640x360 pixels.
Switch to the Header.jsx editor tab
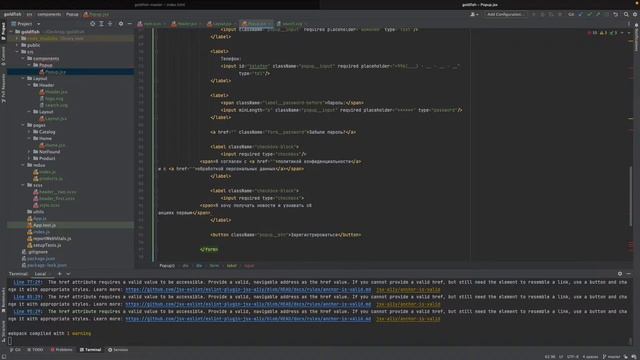click(x=187, y=24)
